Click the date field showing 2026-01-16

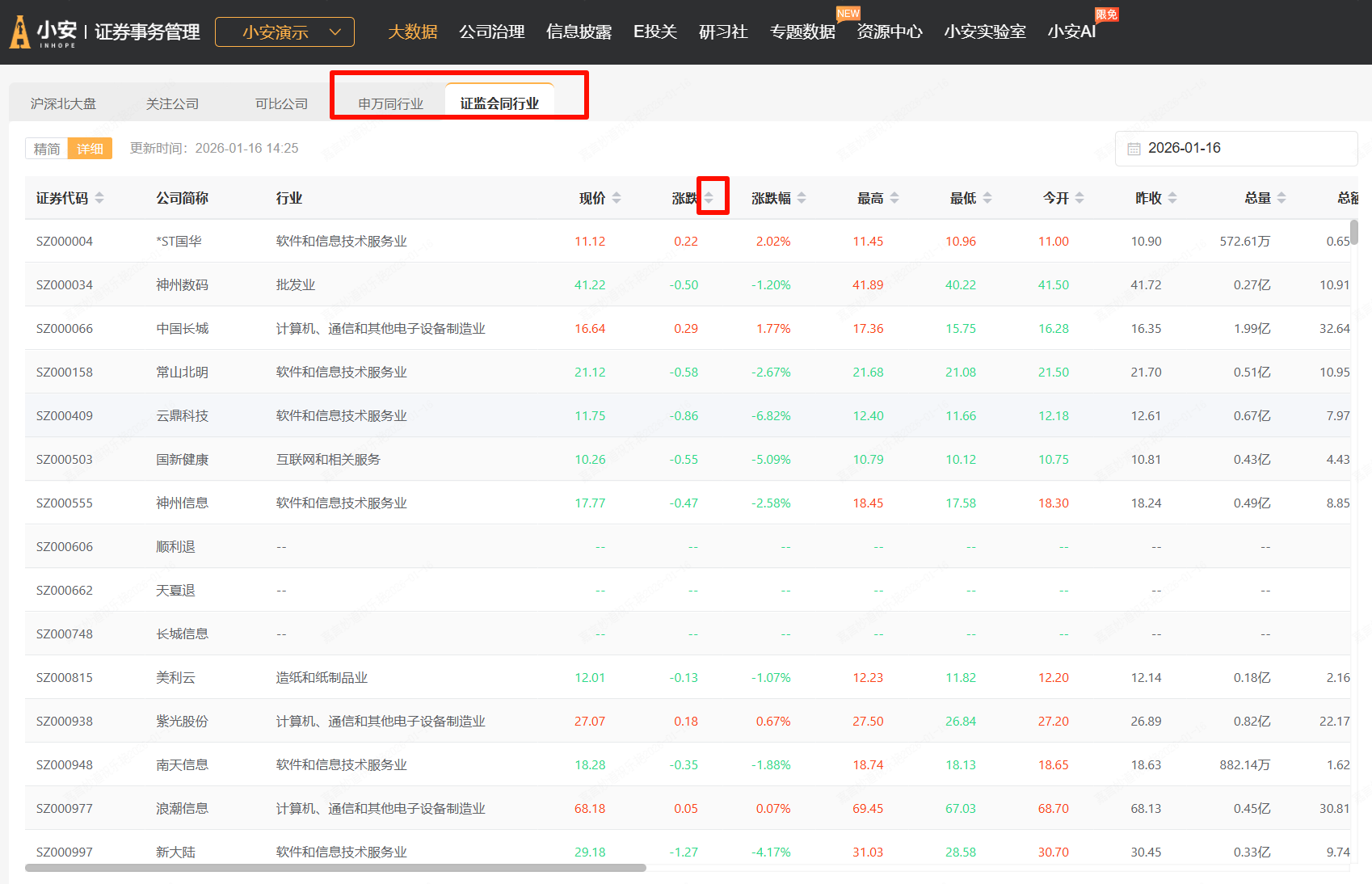pyautogui.click(x=1236, y=149)
